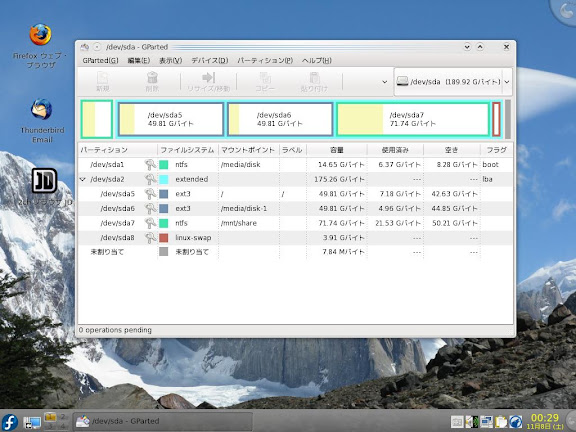Expand the toolbar overflow chevron
This screenshot has height=432, width=576.
(385, 82)
